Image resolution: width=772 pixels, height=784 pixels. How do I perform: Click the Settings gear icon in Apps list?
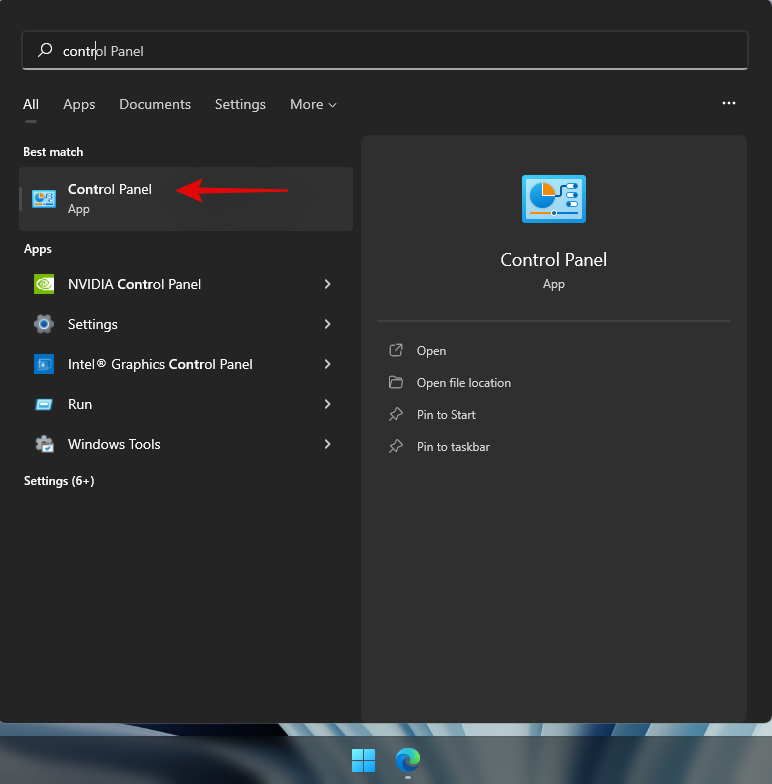click(44, 324)
